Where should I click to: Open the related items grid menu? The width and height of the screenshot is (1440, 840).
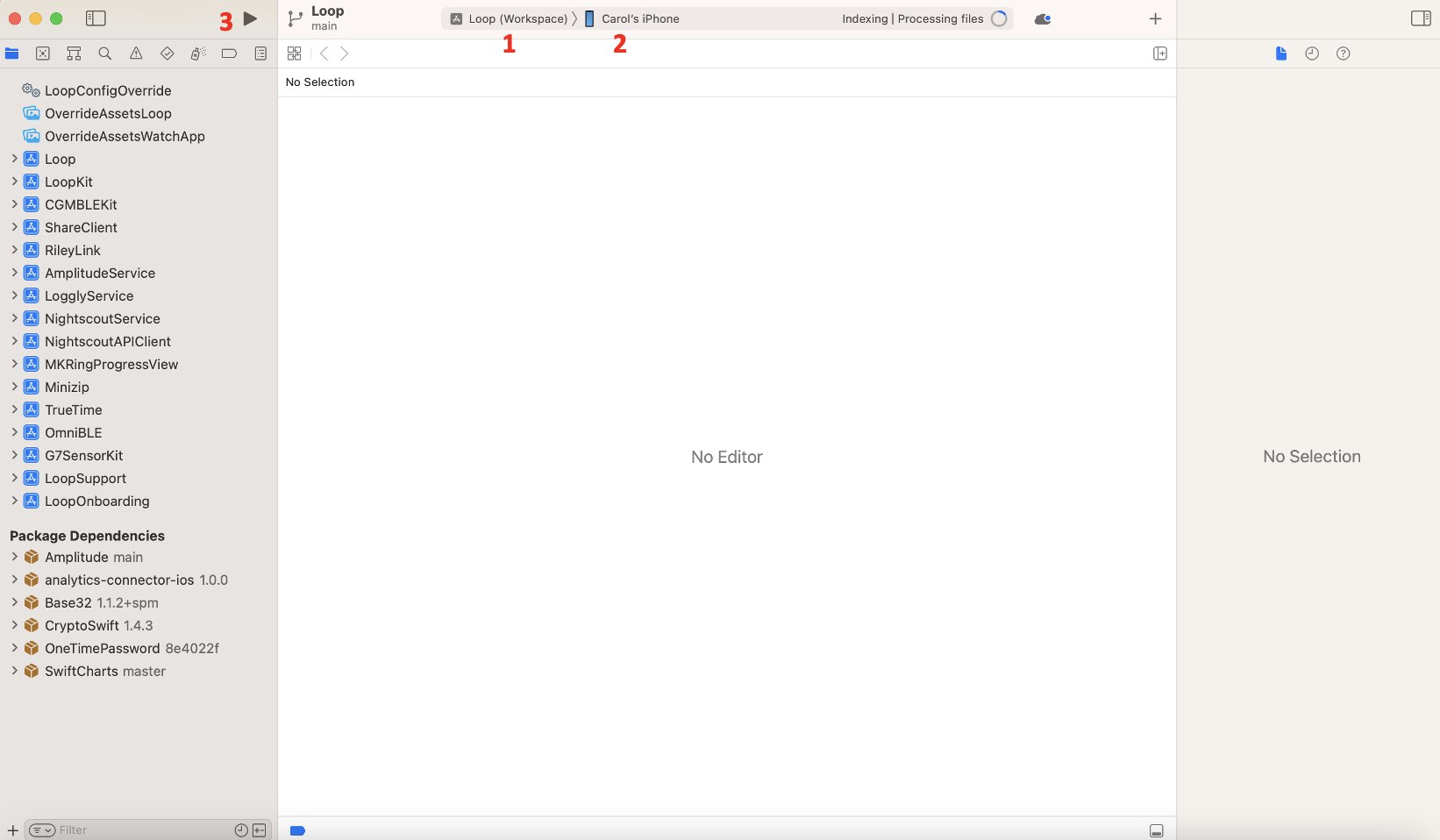pyautogui.click(x=295, y=53)
